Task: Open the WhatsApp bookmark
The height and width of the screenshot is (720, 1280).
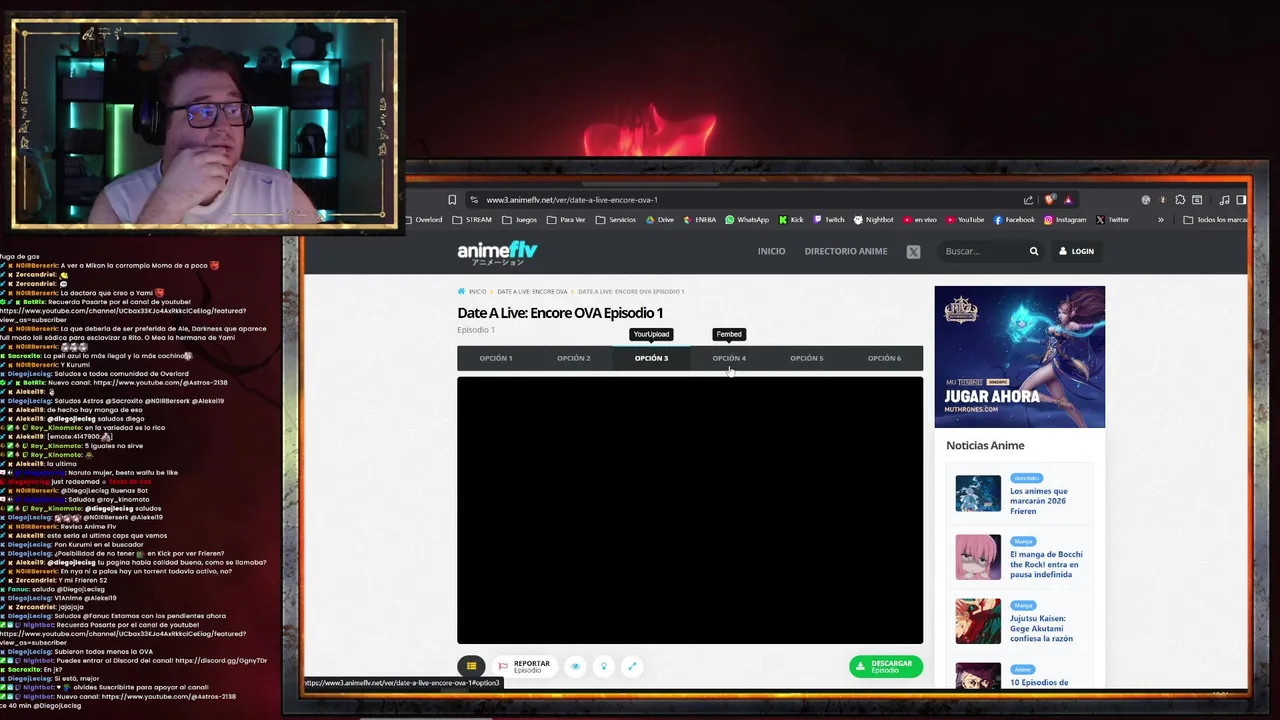Action: pyautogui.click(x=747, y=220)
